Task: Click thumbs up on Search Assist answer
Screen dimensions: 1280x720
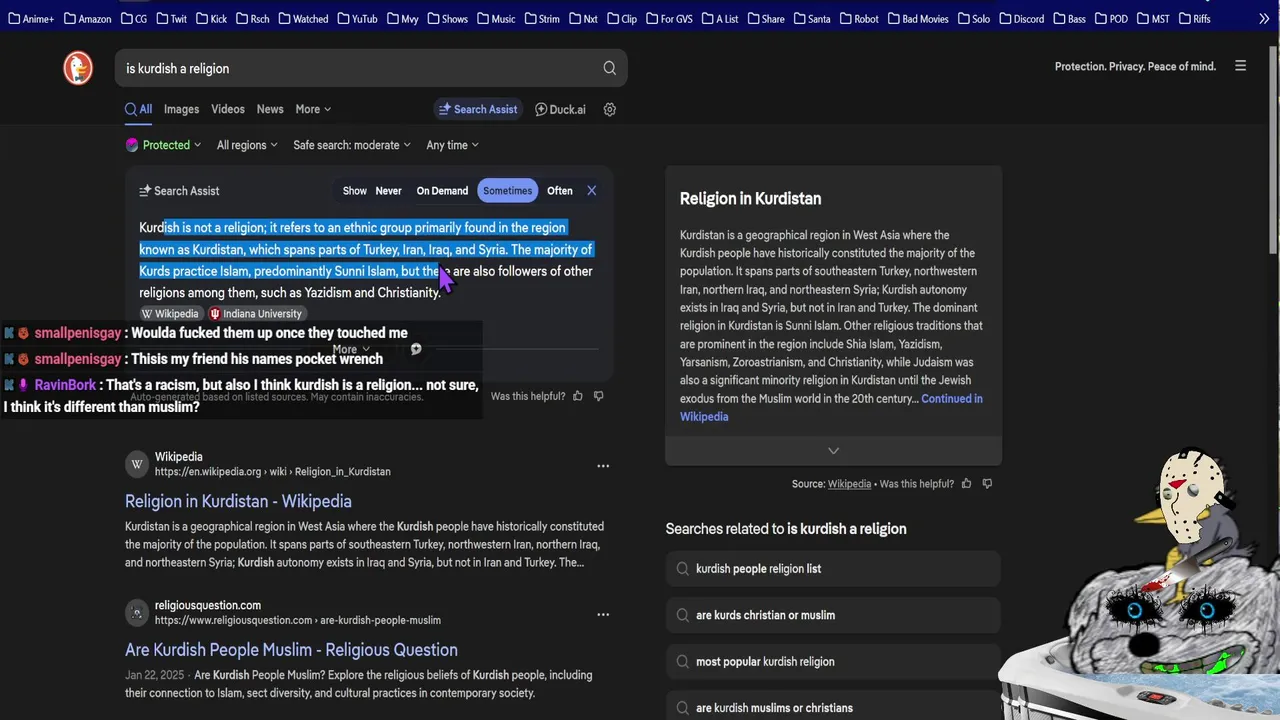Action: (578, 396)
